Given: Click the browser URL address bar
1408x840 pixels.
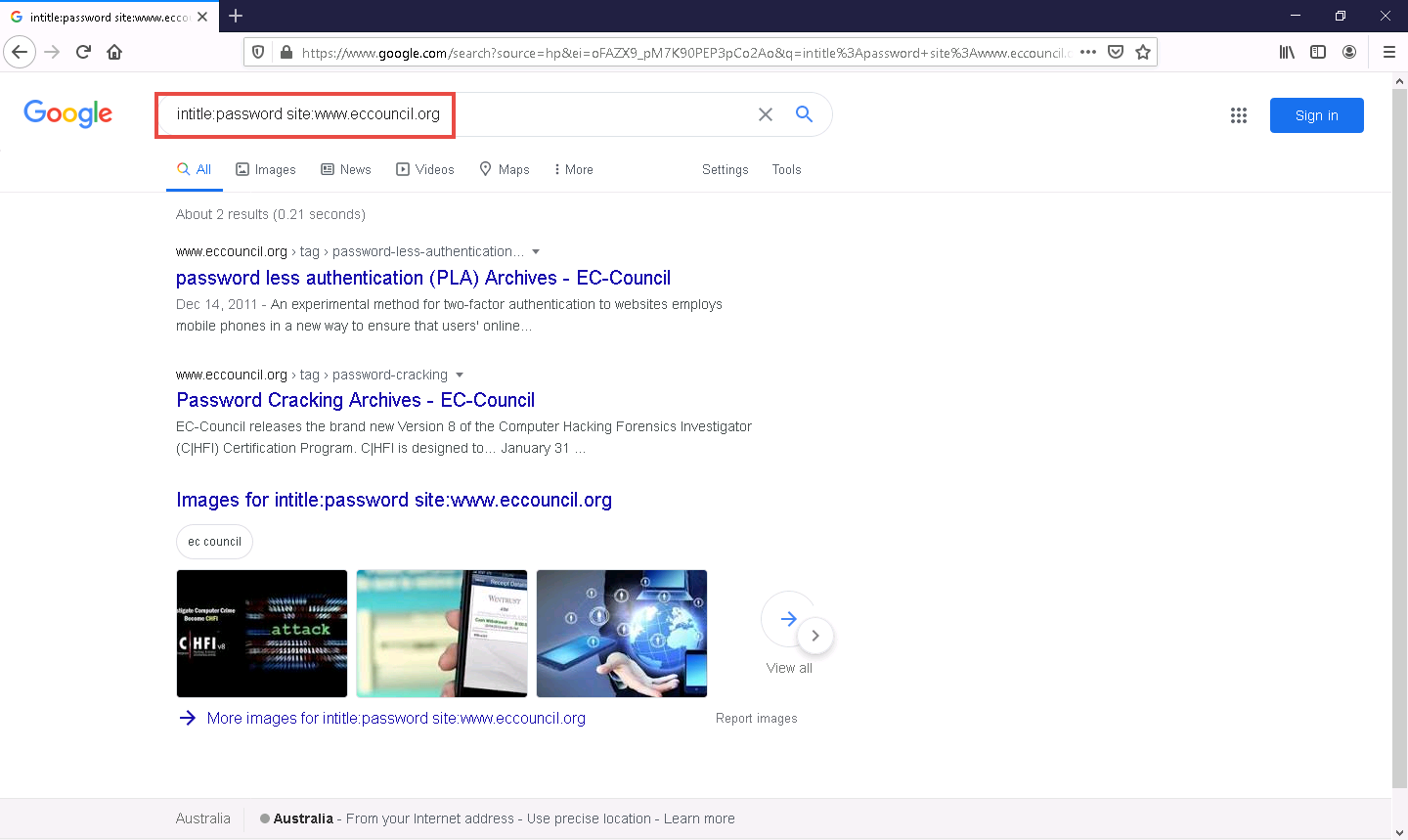Looking at the screenshot, I should (x=684, y=53).
